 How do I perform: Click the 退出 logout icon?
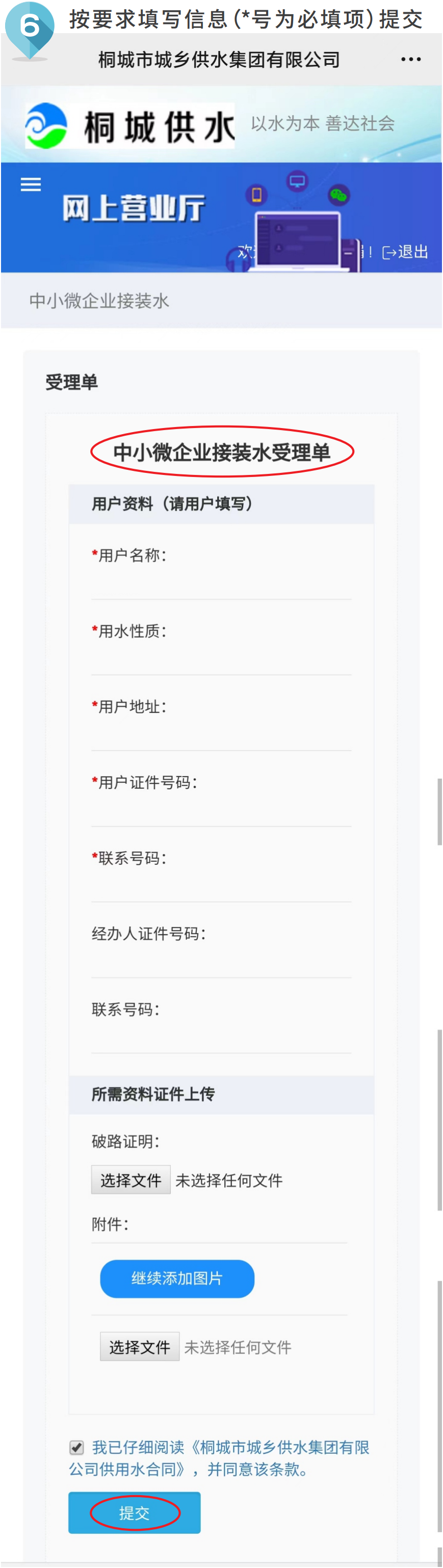[405, 252]
